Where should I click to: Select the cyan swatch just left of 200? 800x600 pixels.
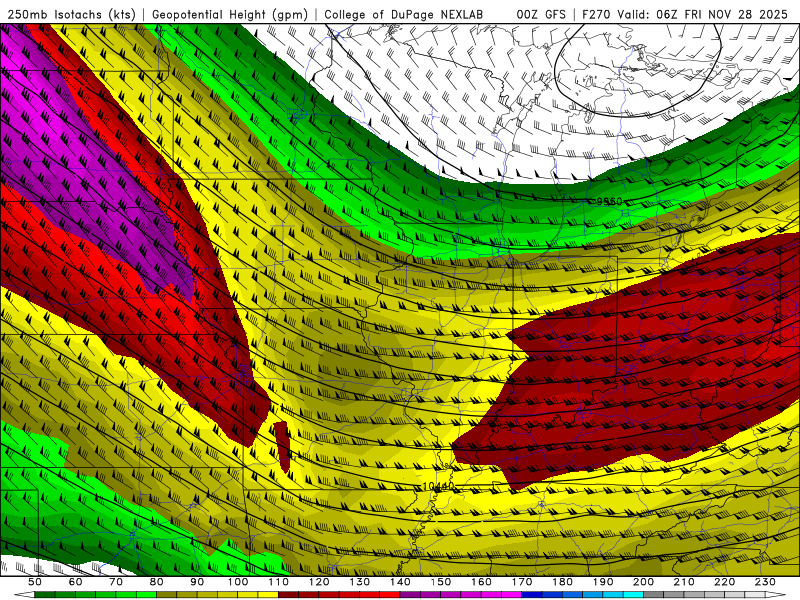pyautogui.click(x=633, y=595)
